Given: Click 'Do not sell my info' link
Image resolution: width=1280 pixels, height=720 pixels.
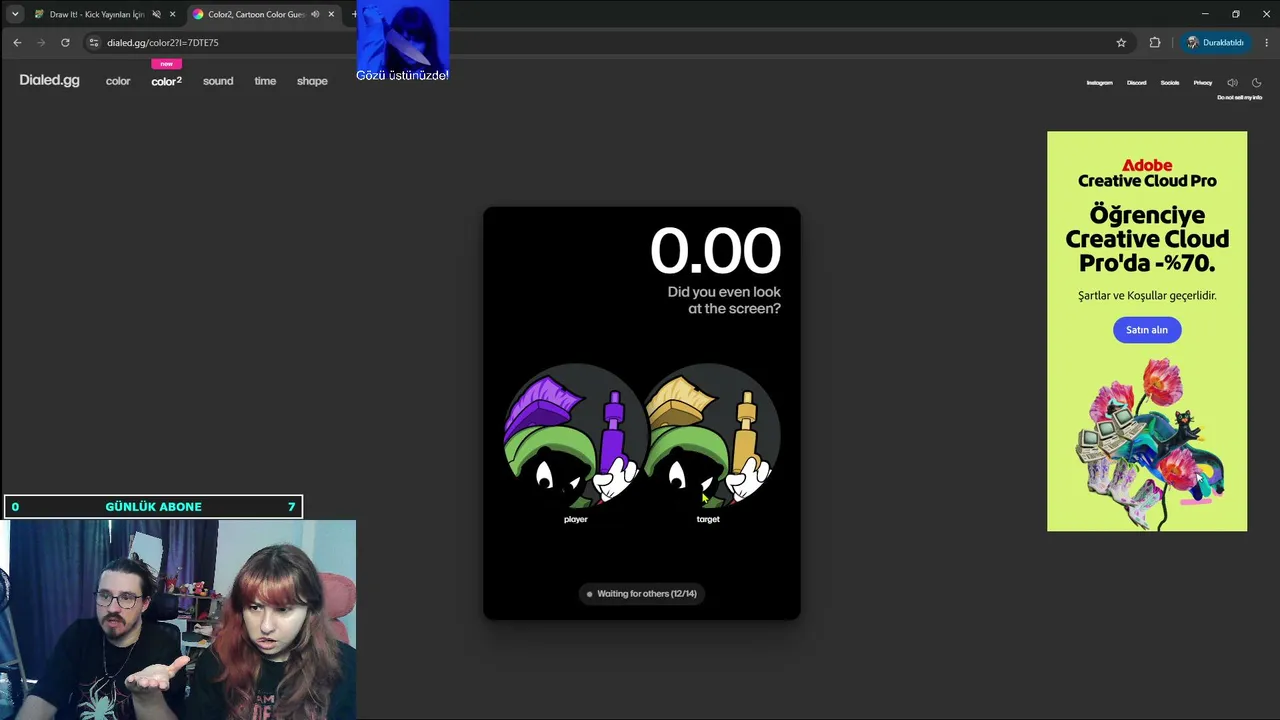Looking at the screenshot, I should click(x=1240, y=98).
